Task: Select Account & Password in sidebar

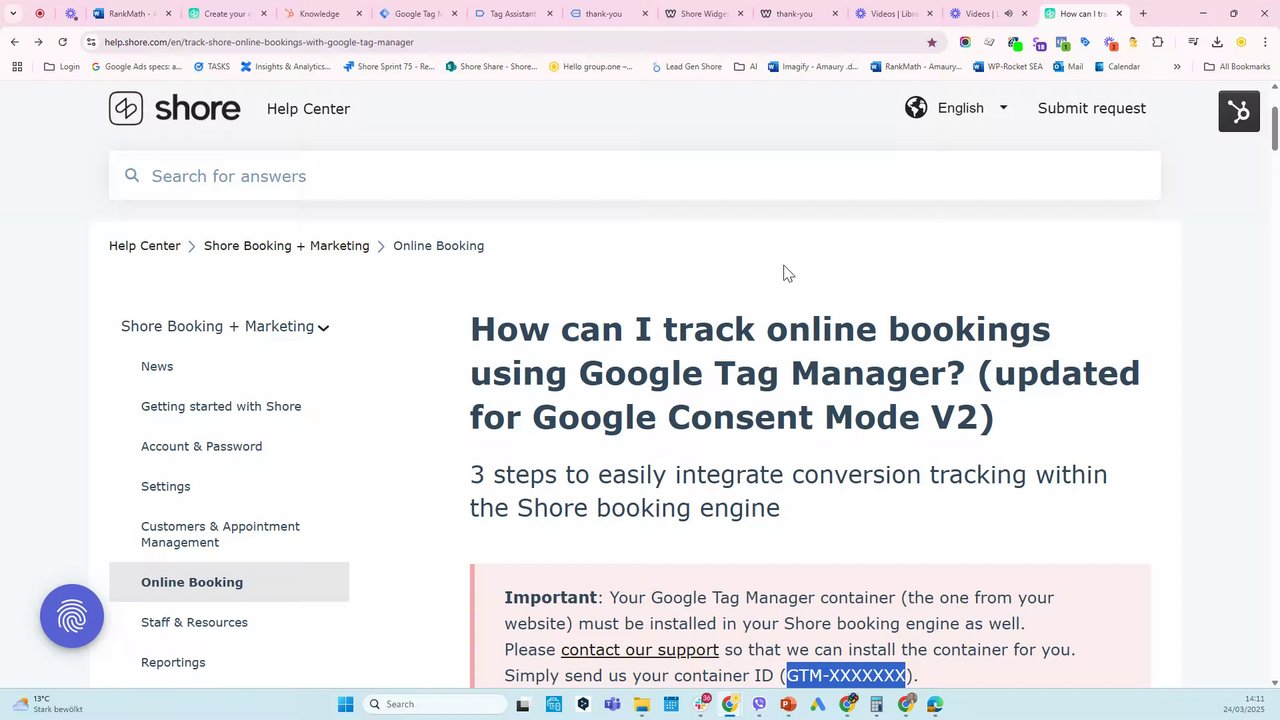Action: pos(201,447)
